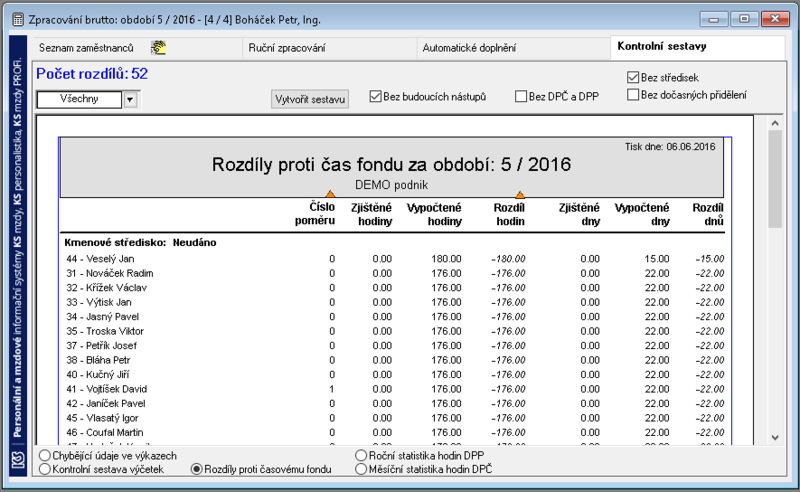
Task: Choose Kontrolní sestava výčetek radio button
Action: click(45, 469)
